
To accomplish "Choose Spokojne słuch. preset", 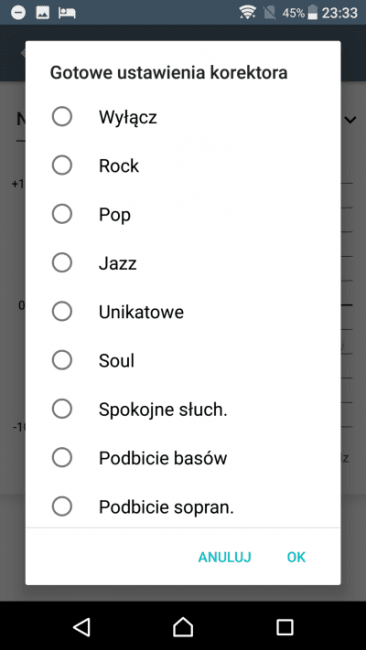I will (183, 409).
